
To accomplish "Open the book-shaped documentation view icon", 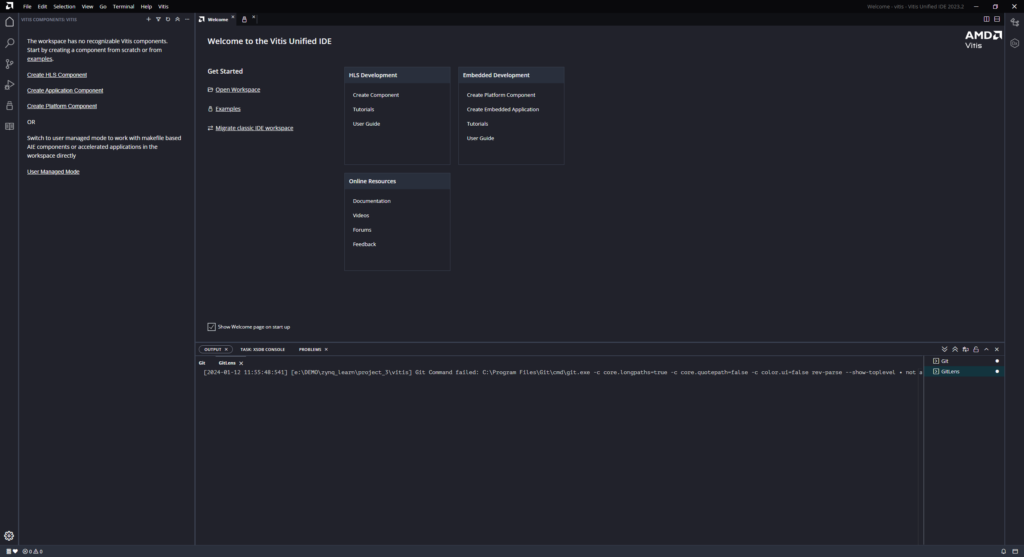I will [9, 127].
